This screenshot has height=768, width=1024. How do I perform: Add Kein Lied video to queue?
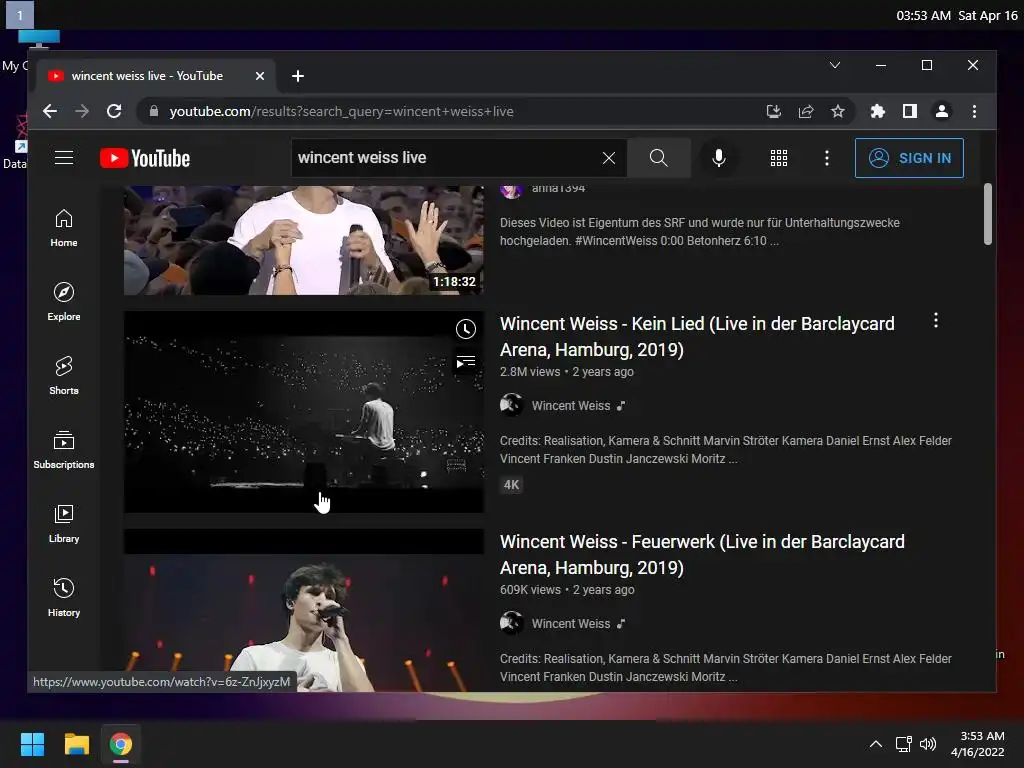tap(466, 362)
